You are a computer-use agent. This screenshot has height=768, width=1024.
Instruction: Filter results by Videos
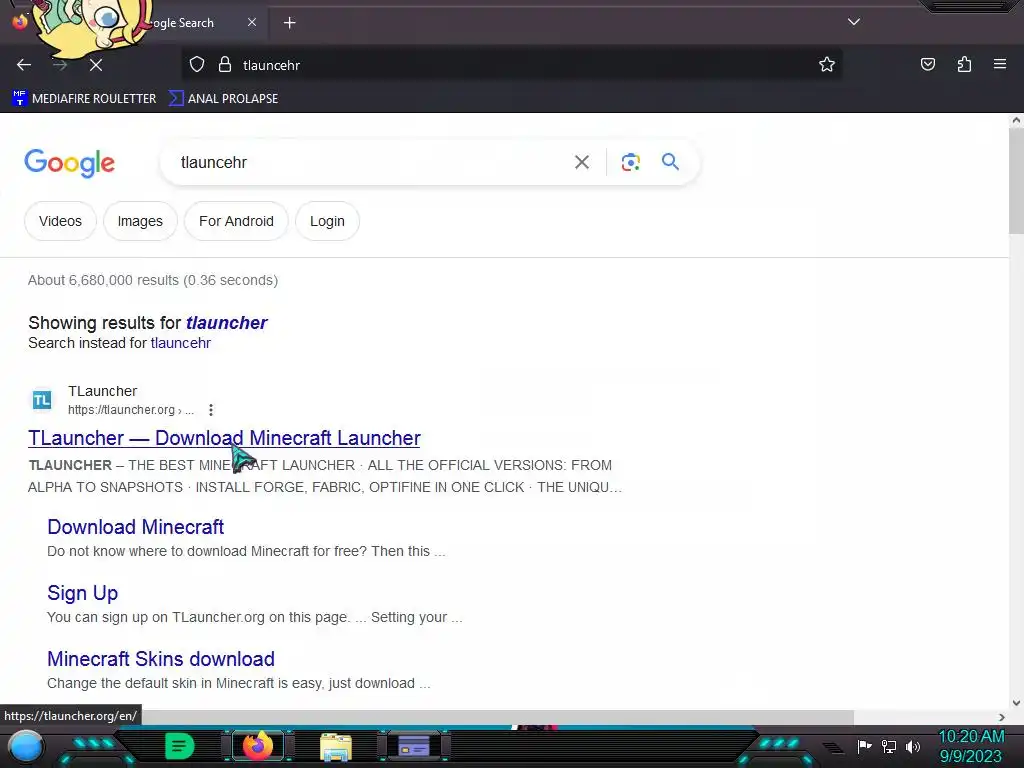click(60, 221)
